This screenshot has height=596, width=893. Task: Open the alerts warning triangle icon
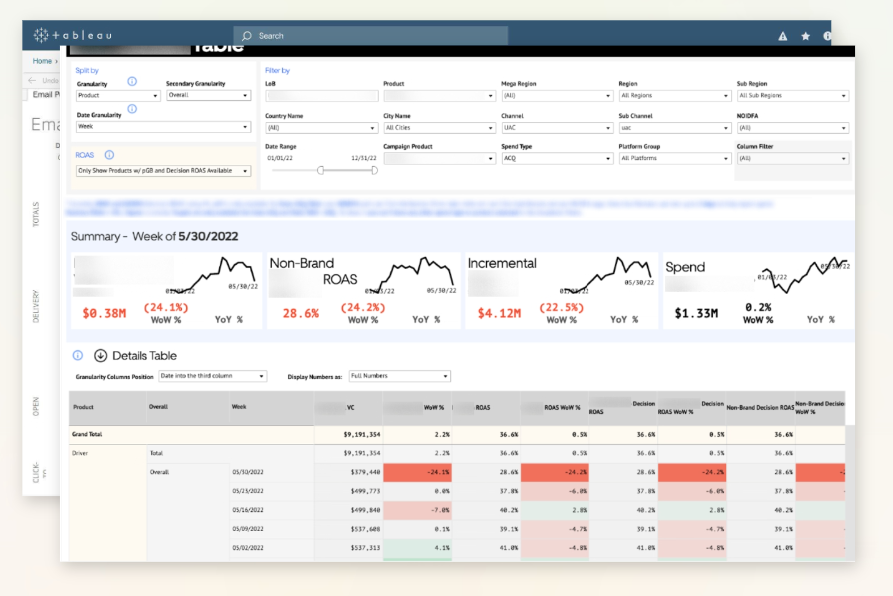coord(783,36)
